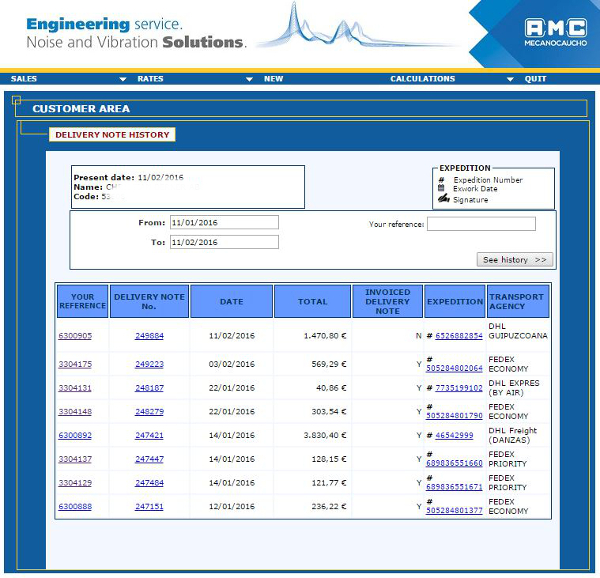Open the SALES menu
600x578 pixels.
(x=24, y=79)
